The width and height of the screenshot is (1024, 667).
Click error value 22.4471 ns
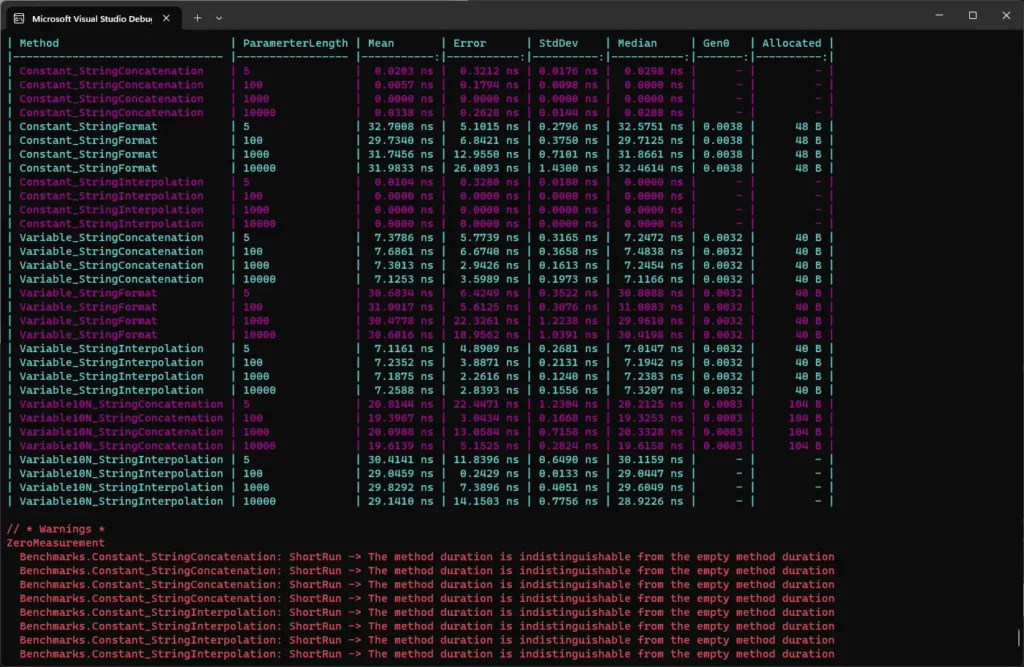pos(486,404)
